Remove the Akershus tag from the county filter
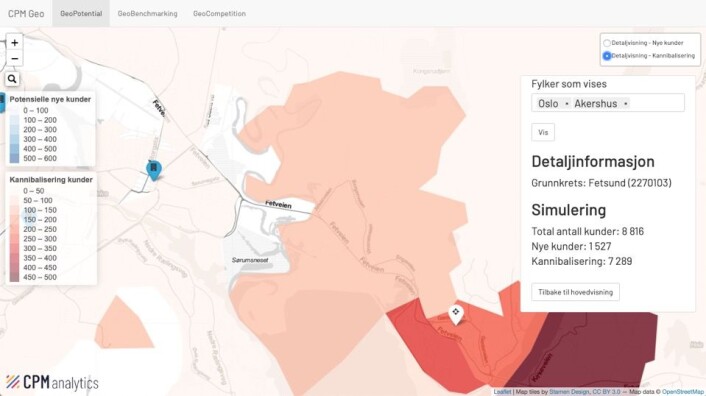Viewport: 706px width, 396px height. pos(625,104)
